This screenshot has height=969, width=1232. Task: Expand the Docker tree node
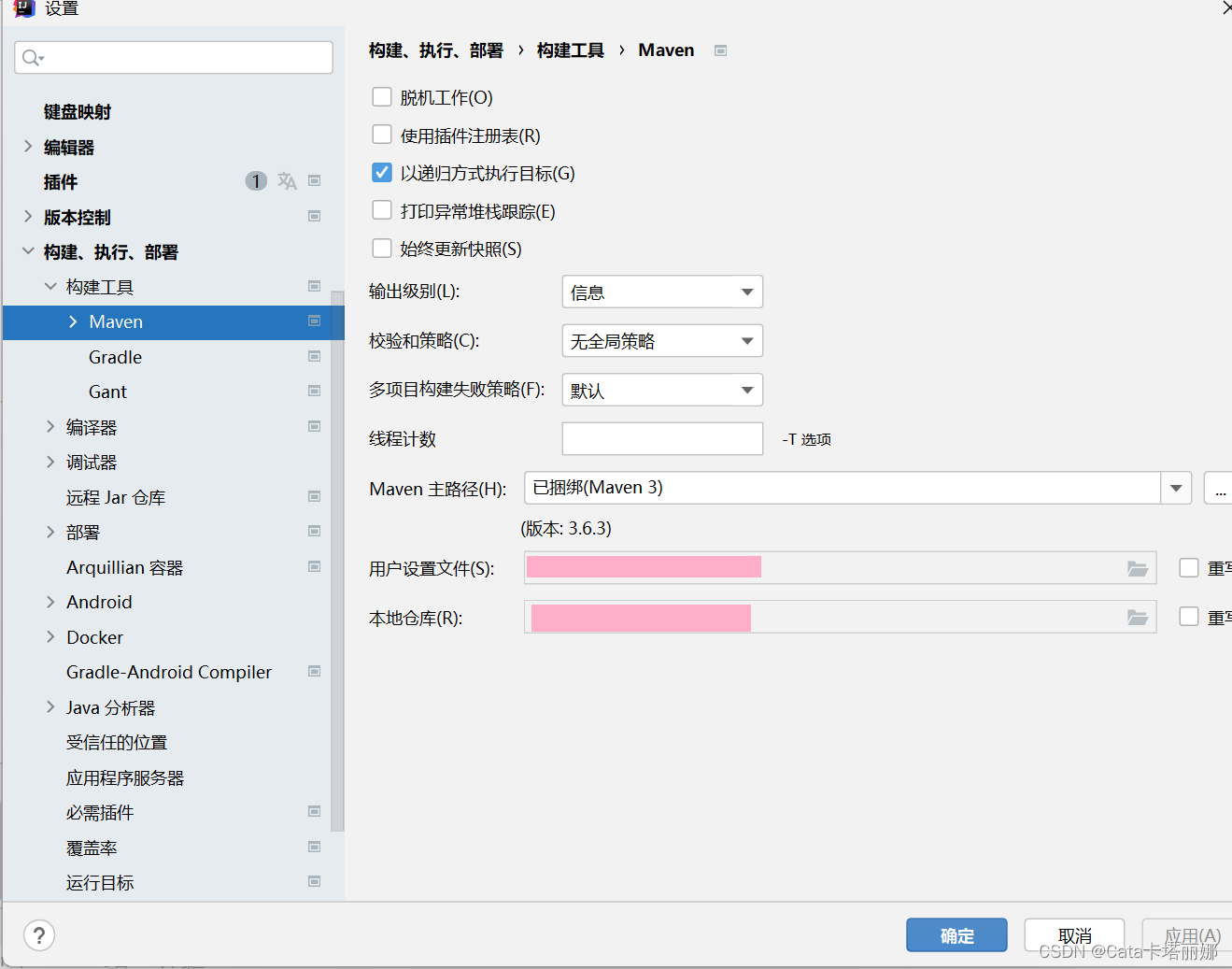[50, 637]
